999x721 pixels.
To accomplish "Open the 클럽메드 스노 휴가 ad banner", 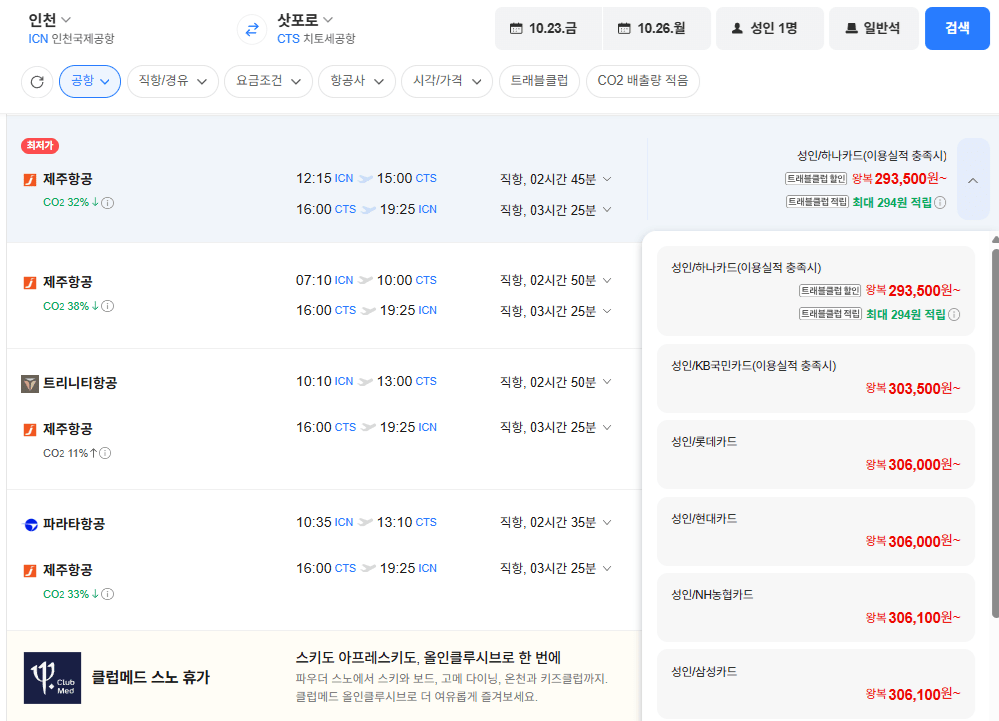I will click(325, 676).
